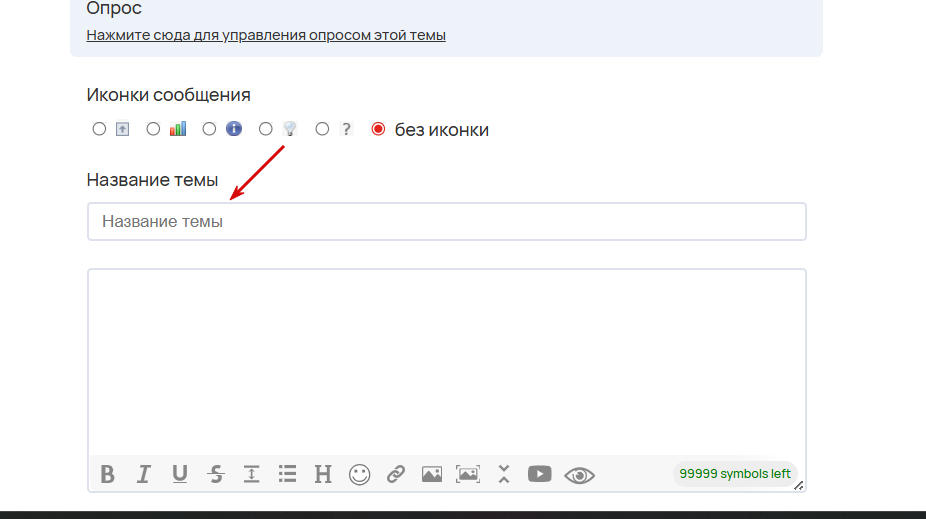The width and height of the screenshot is (926, 519).
Task: Apply strikethrough formatting in editor toolbar
Action: coord(216,474)
